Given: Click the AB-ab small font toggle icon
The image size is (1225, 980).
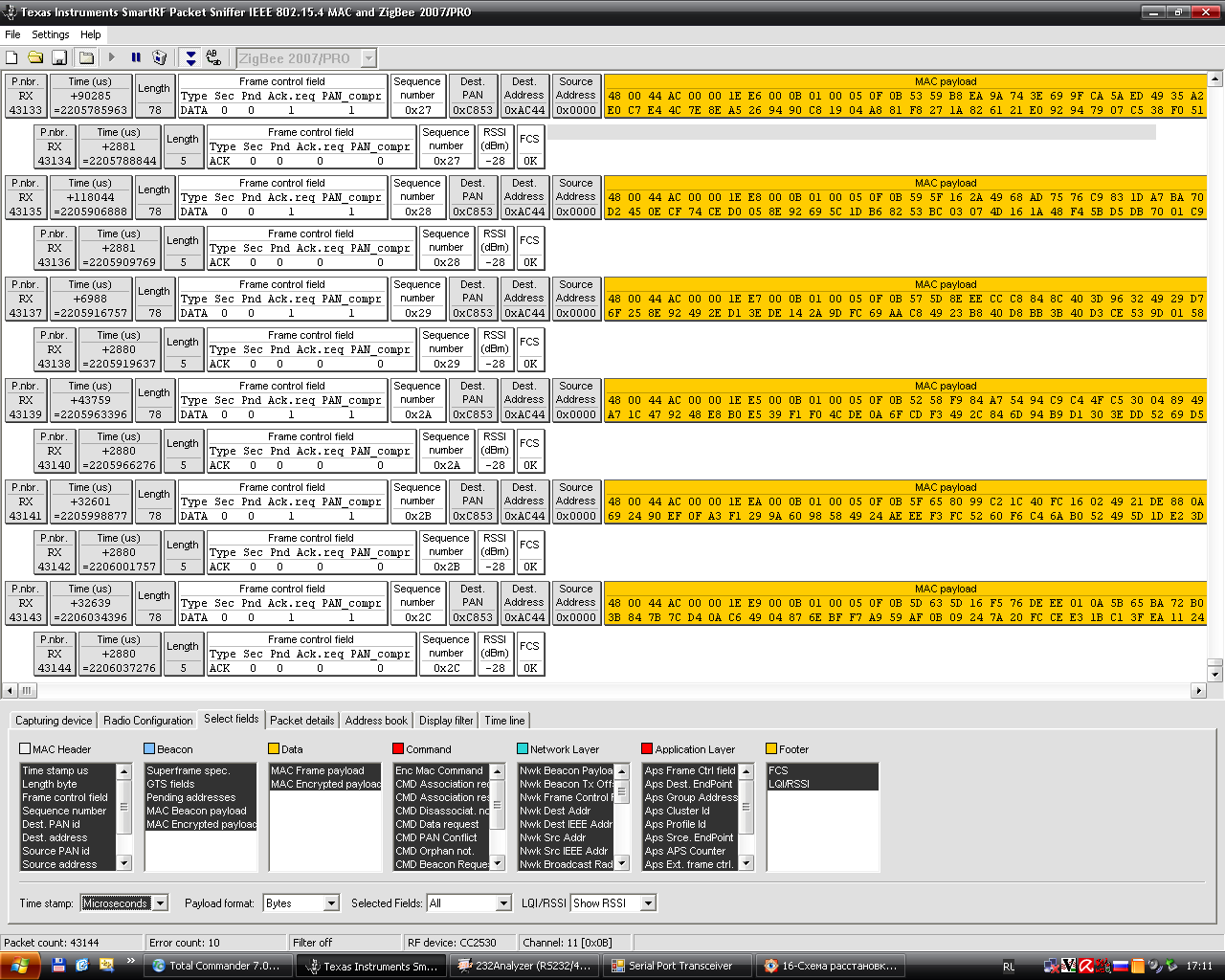Looking at the screenshot, I should [213, 57].
